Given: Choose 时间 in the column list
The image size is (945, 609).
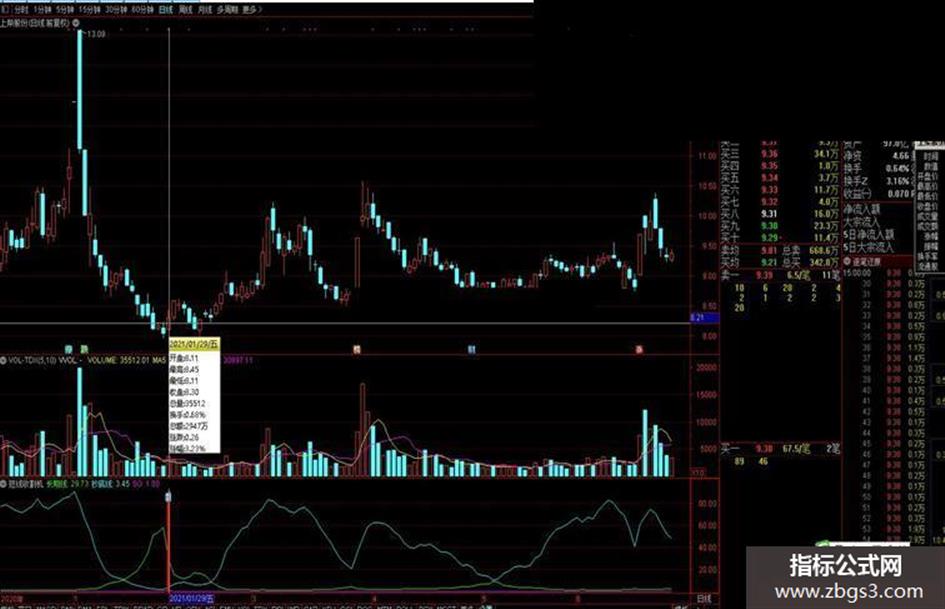Looking at the screenshot, I should [x=930, y=157].
